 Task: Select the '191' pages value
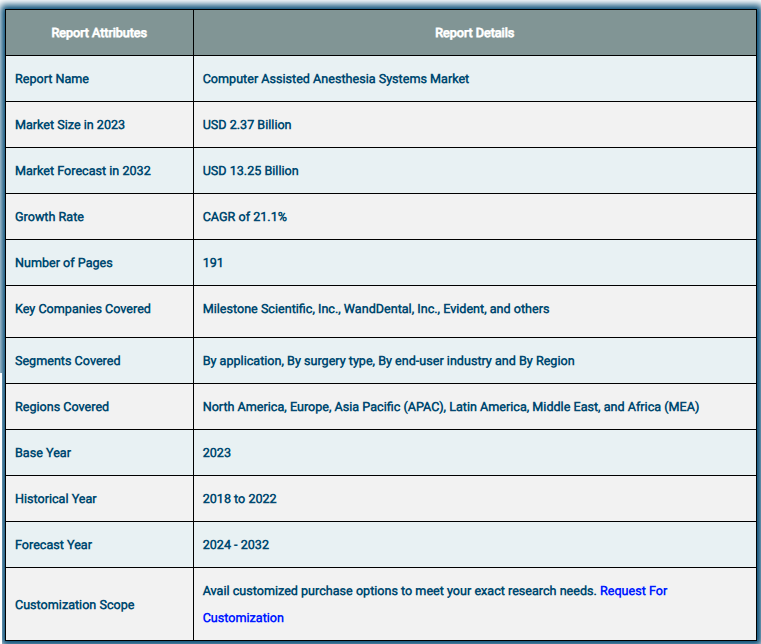pyautogui.click(x=213, y=263)
